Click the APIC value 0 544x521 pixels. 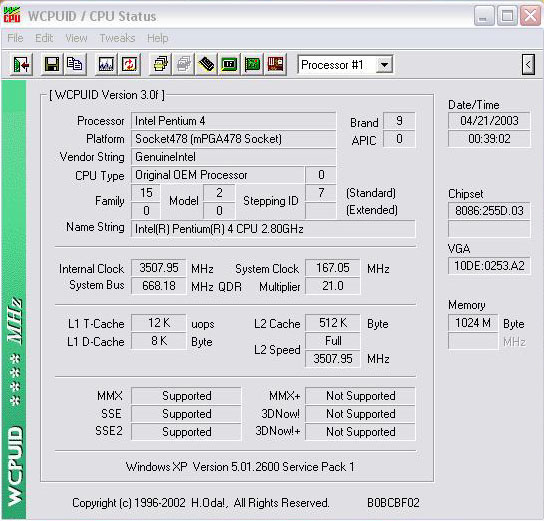(399, 139)
